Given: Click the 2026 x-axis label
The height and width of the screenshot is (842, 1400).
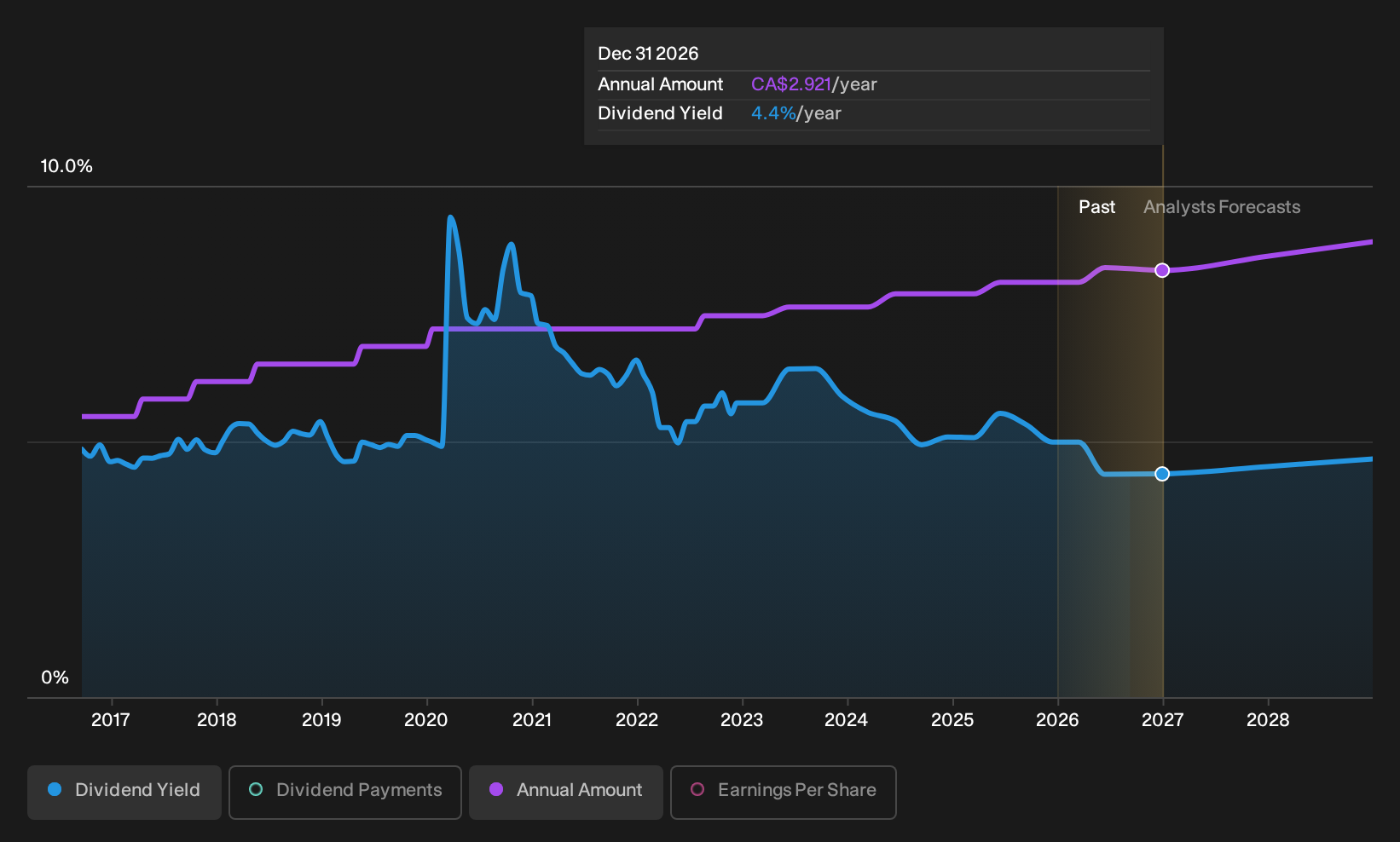Looking at the screenshot, I should (x=1057, y=720).
